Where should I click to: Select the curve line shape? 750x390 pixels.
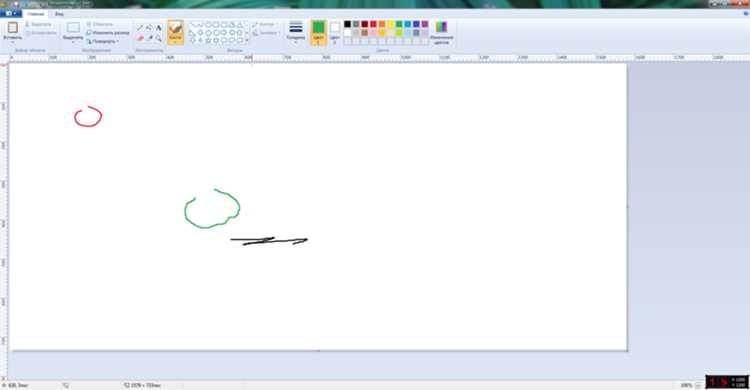point(200,24)
